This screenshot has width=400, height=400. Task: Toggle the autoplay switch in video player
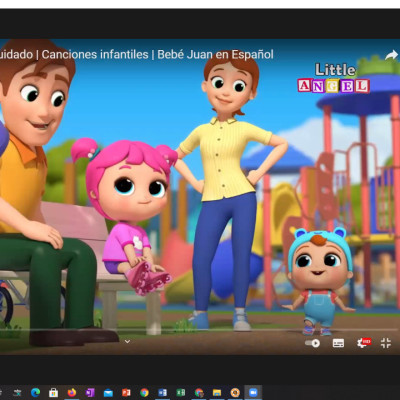tap(312, 343)
